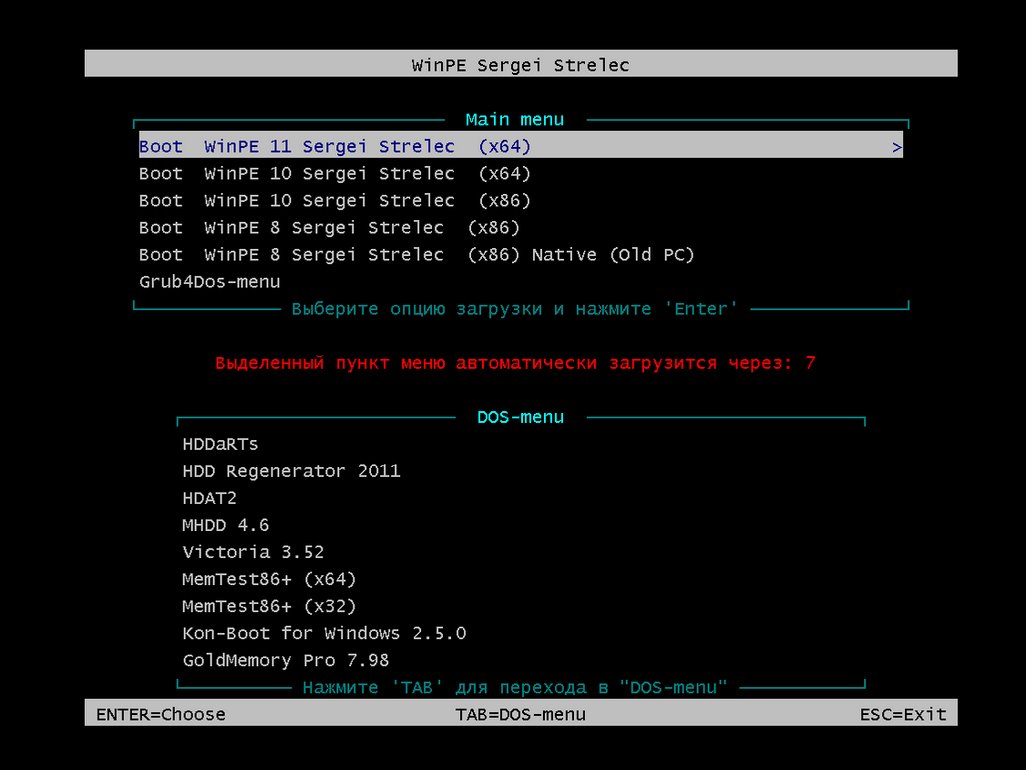Choose HDD Regenerator 2011

point(291,471)
